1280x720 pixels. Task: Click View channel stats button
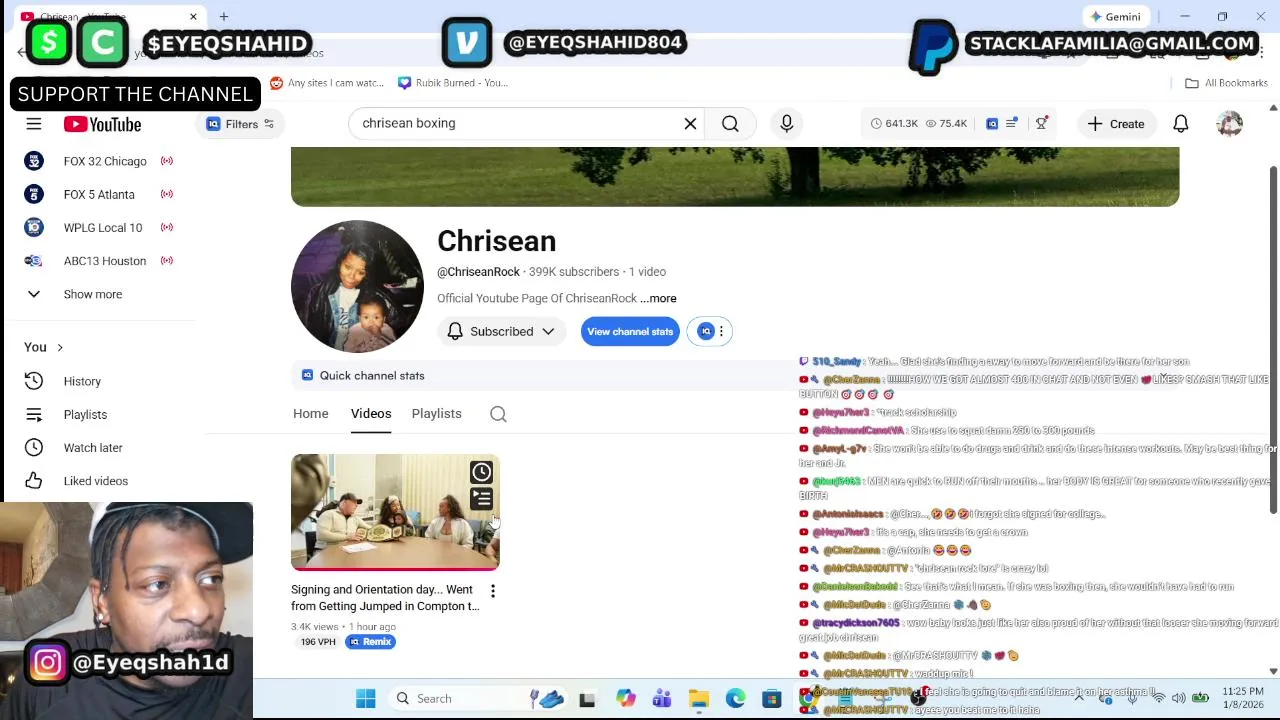click(630, 331)
